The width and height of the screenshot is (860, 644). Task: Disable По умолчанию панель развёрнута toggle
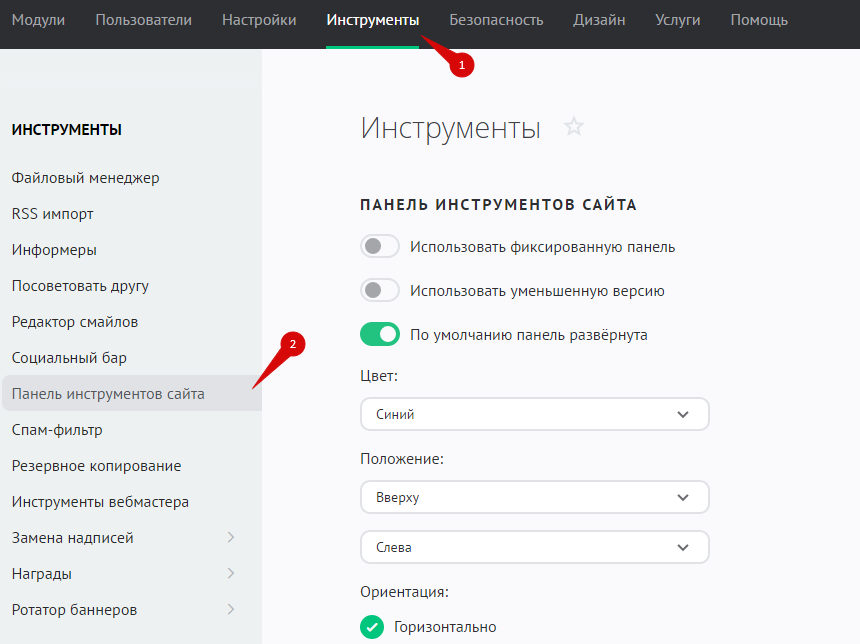380,335
